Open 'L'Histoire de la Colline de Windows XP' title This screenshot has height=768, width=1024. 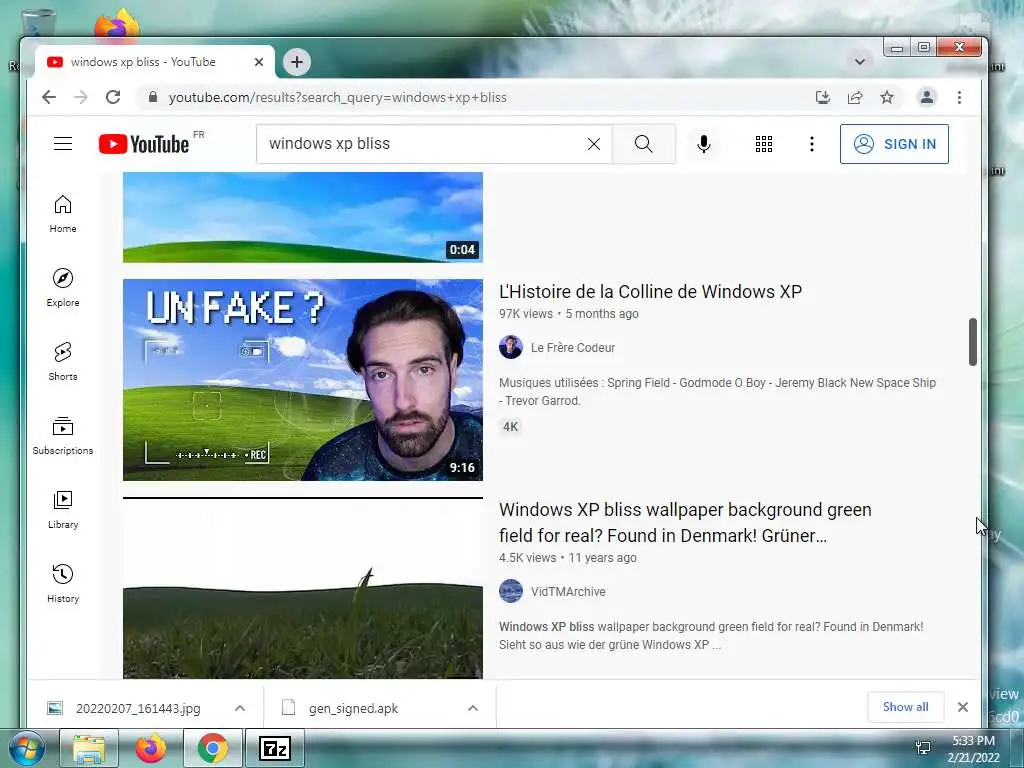(x=650, y=292)
